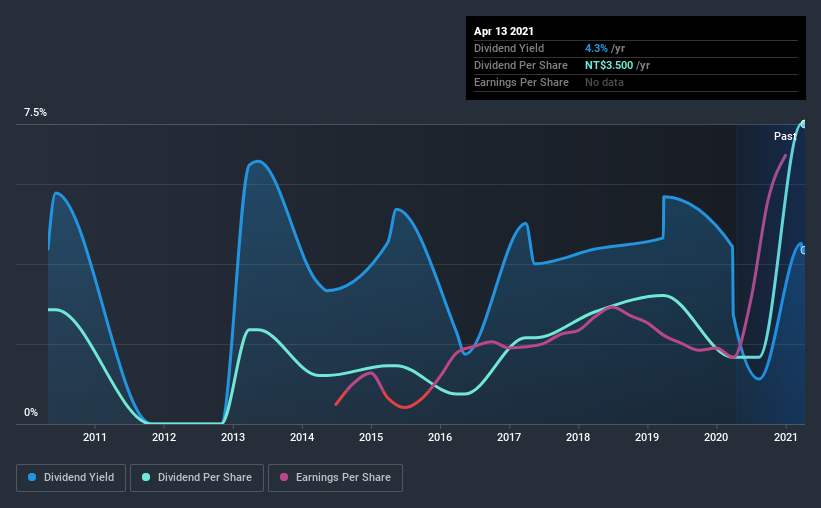Click the 2018 x-axis label
The height and width of the screenshot is (508, 821).
pyautogui.click(x=578, y=437)
